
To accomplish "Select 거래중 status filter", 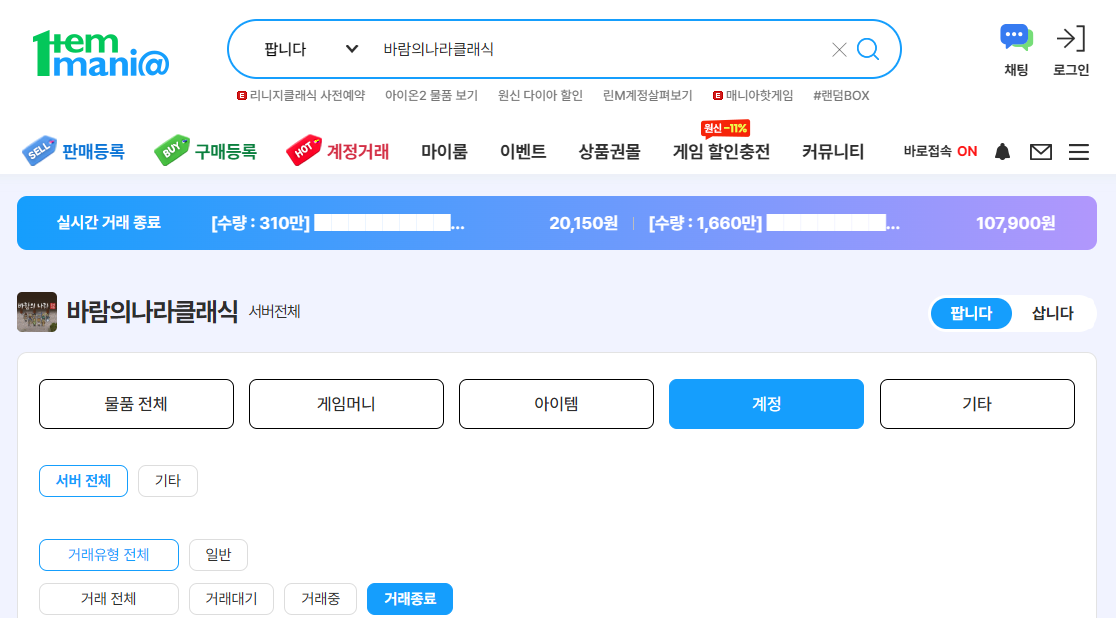I will (x=320, y=599).
